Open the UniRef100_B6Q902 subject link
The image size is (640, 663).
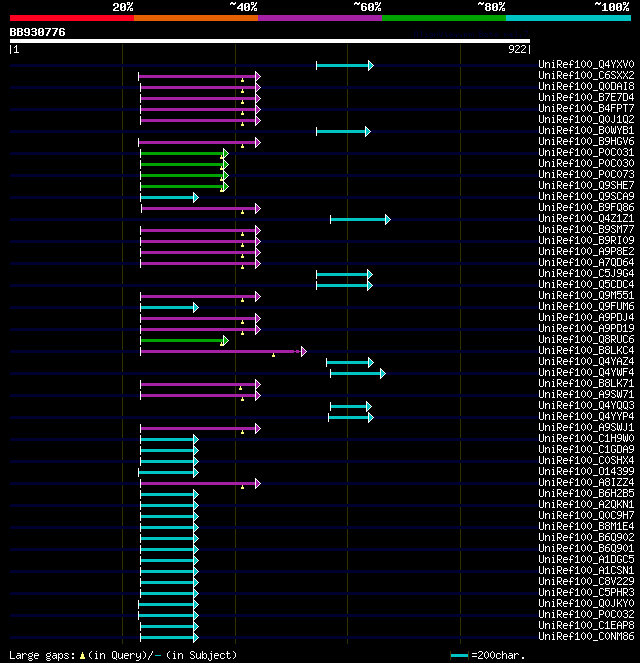(586, 537)
